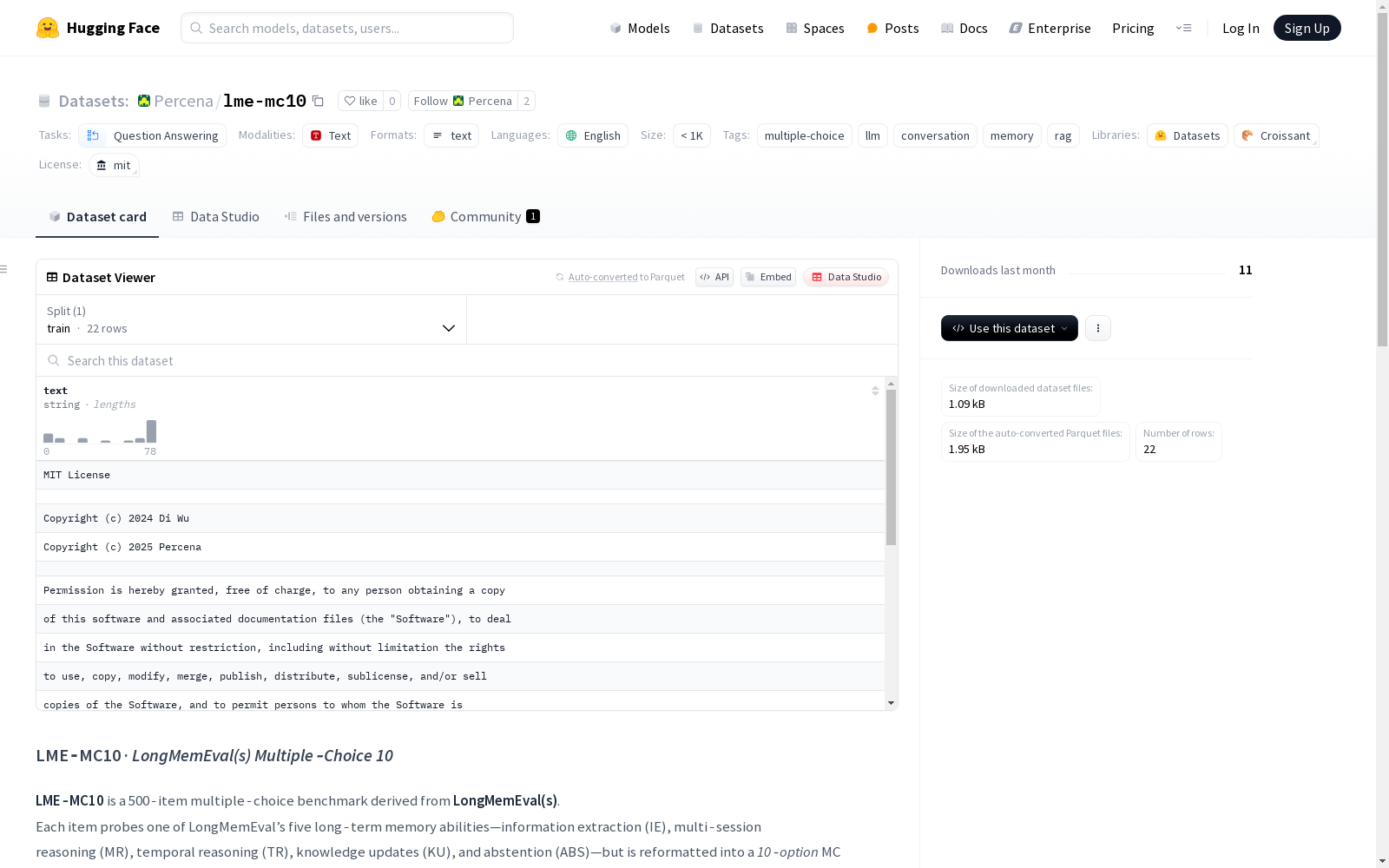
Task: Like this dataset
Action: 360,101
